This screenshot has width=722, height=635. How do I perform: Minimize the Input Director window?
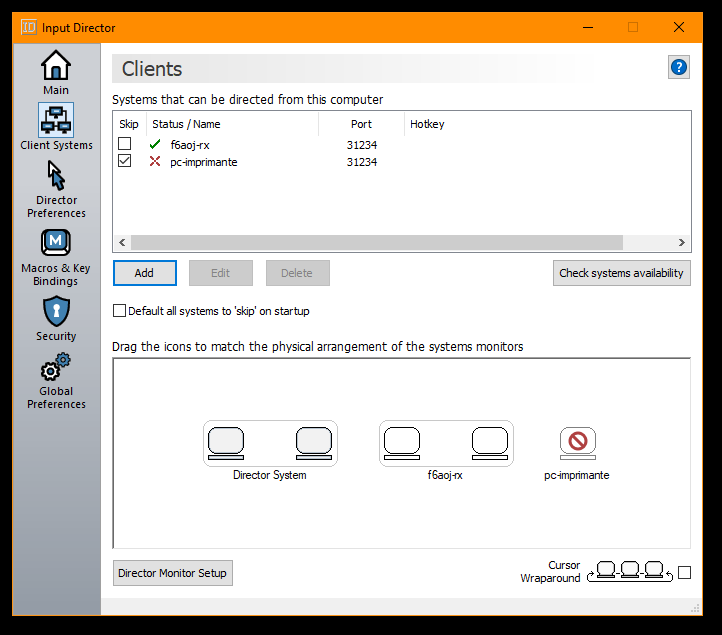click(588, 28)
